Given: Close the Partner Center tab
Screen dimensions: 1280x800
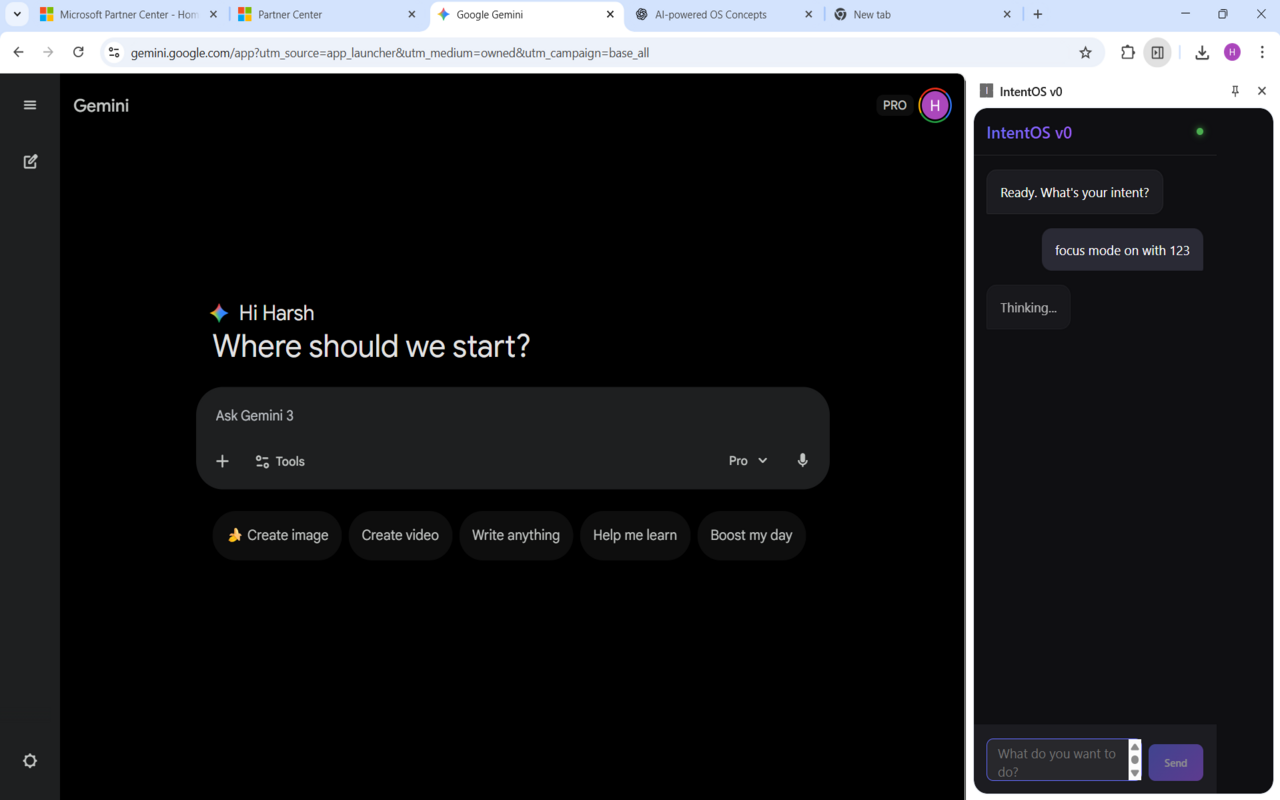Looking at the screenshot, I should [412, 15].
